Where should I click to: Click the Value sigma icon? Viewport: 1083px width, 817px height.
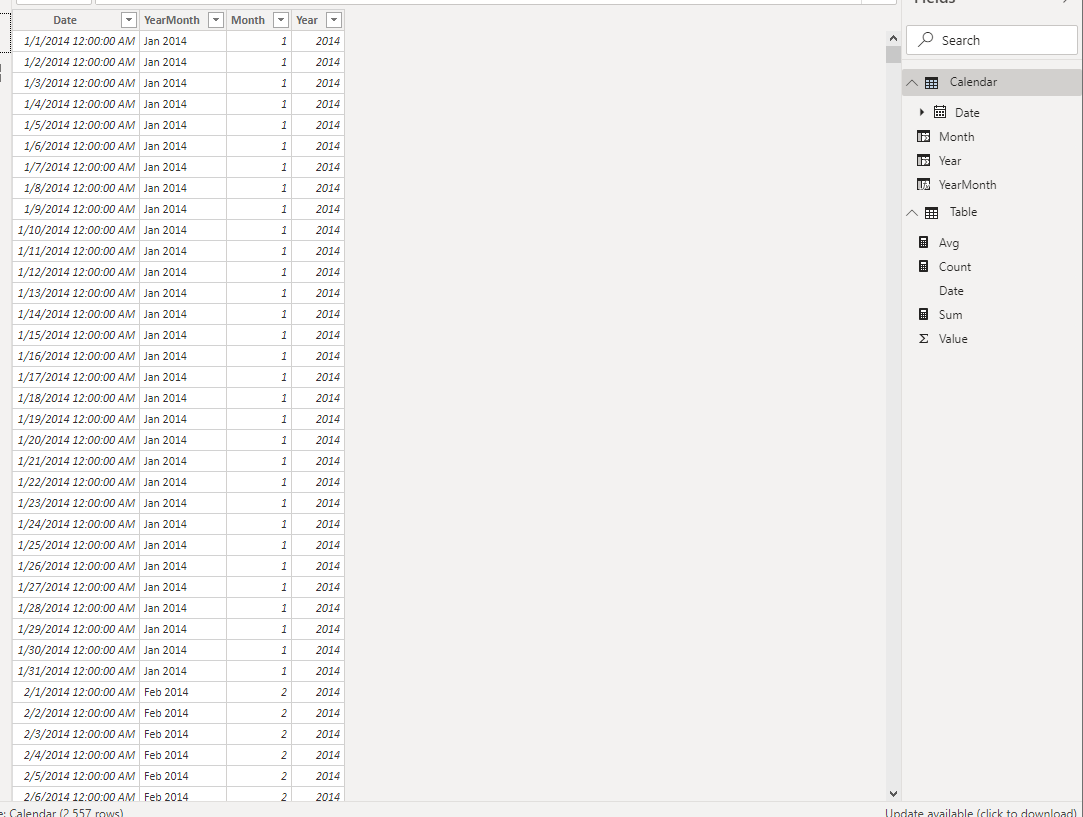click(923, 338)
